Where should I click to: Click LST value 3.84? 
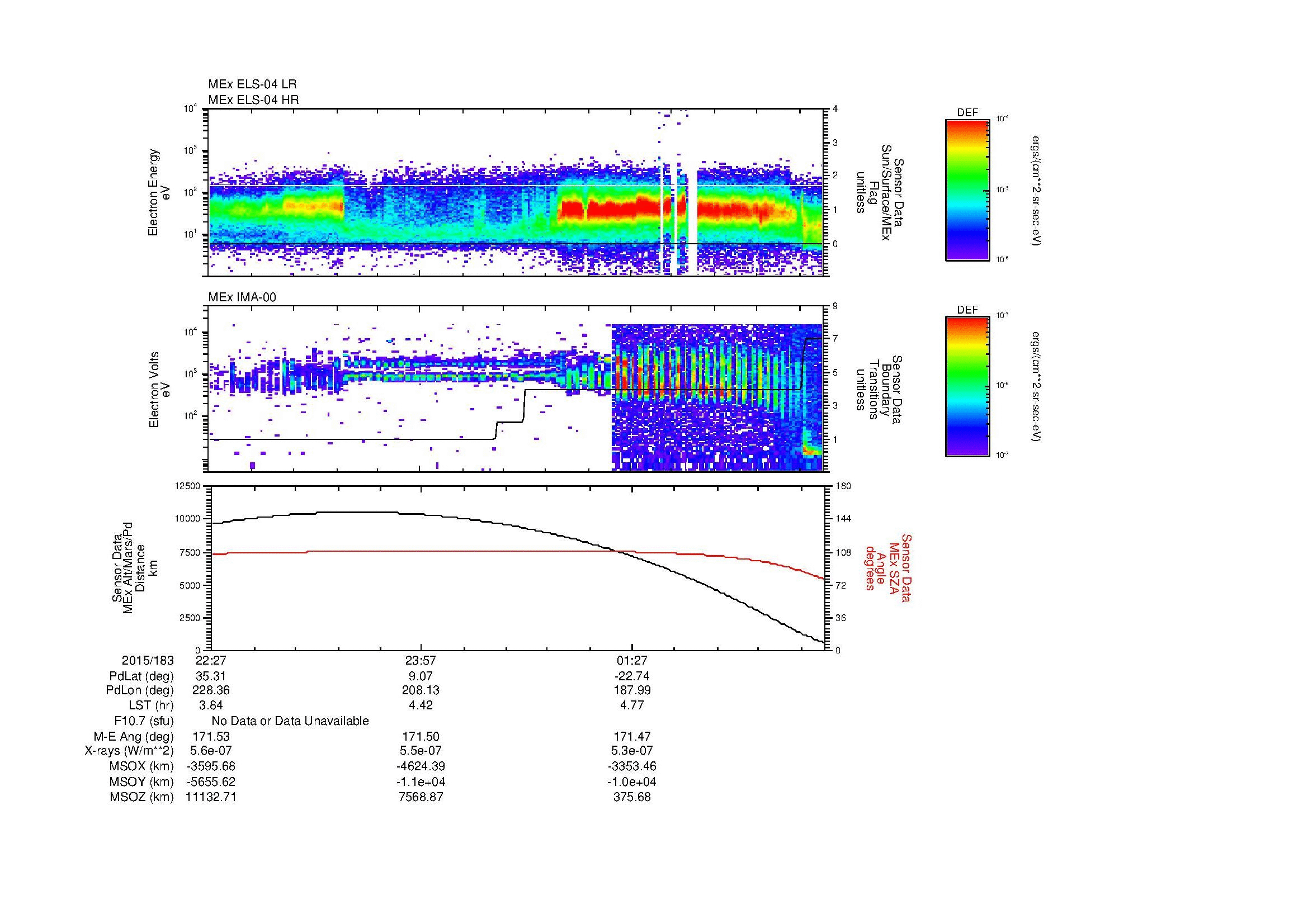[x=211, y=705]
